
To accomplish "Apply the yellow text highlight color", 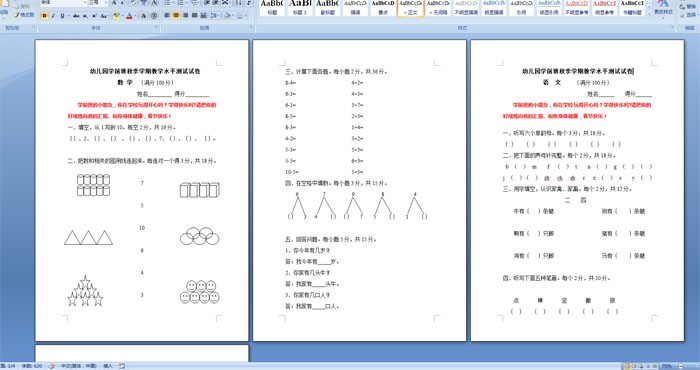I will [116, 16].
